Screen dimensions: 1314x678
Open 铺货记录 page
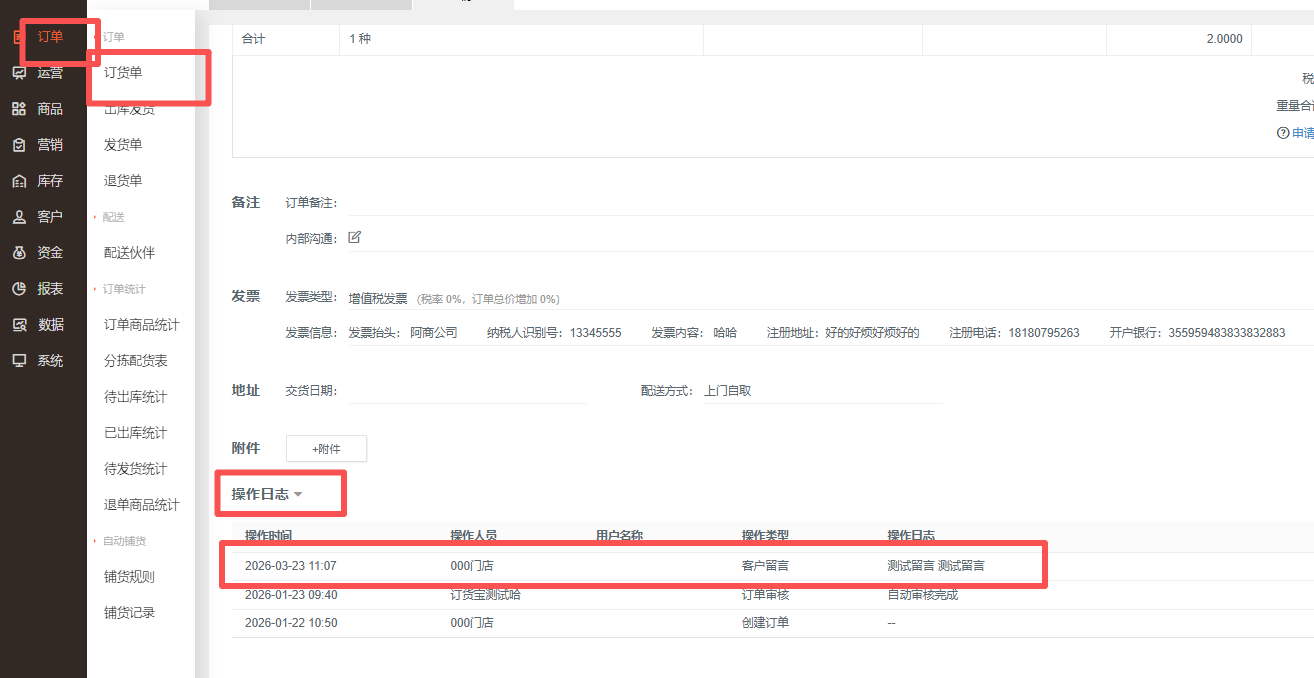coord(129,613)
